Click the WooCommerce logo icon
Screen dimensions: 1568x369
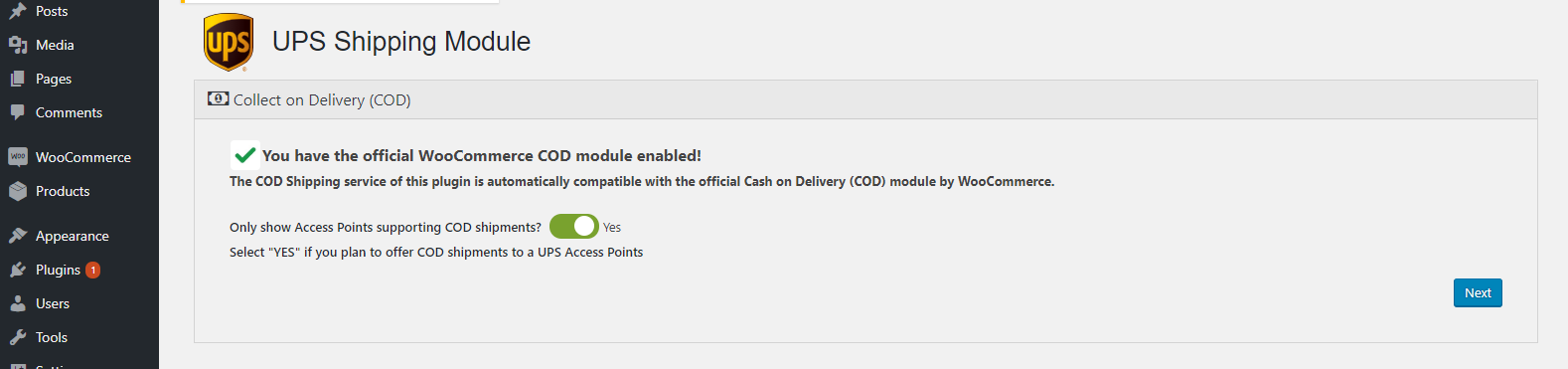pyautogui.click(x=18, y=157)
